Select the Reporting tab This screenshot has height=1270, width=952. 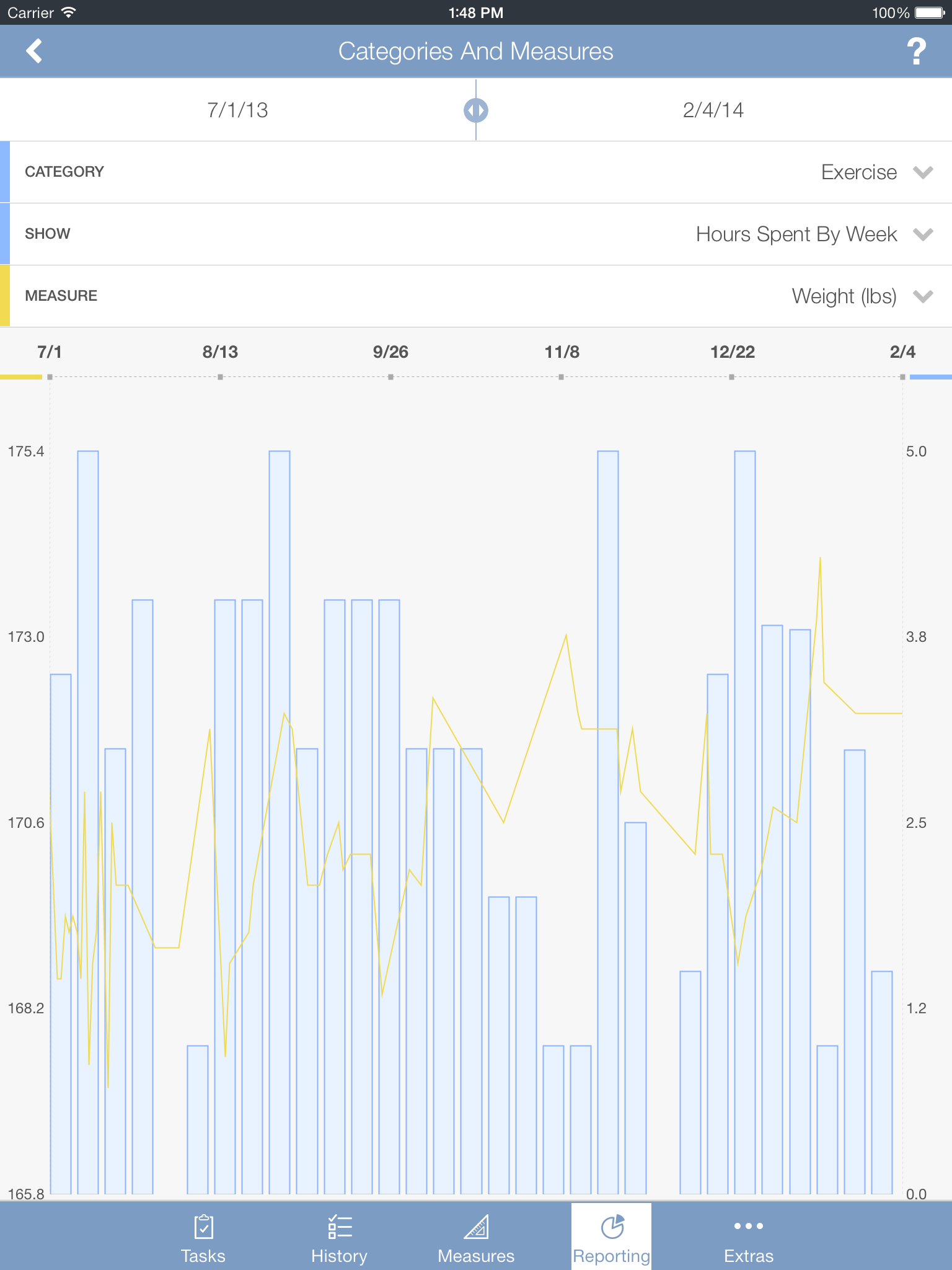pyautogui.click(x=612, y=1237)
